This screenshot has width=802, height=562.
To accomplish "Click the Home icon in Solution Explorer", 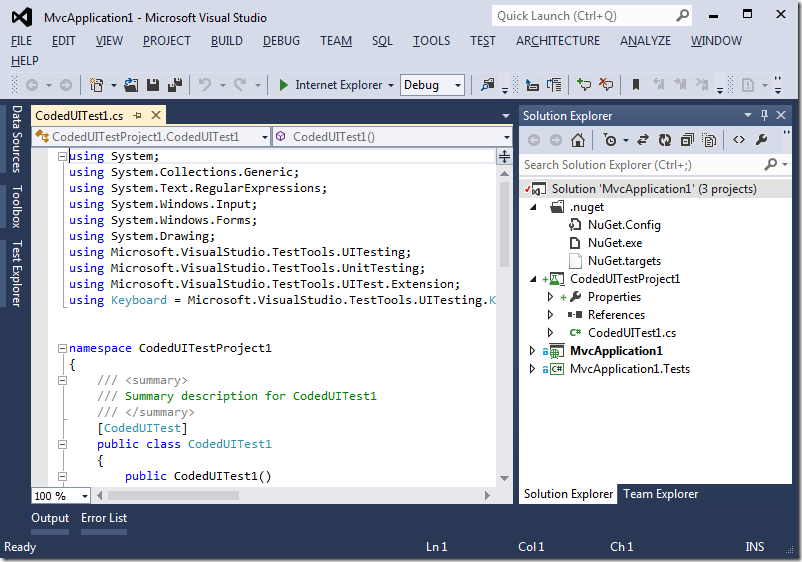I will 578,140.
